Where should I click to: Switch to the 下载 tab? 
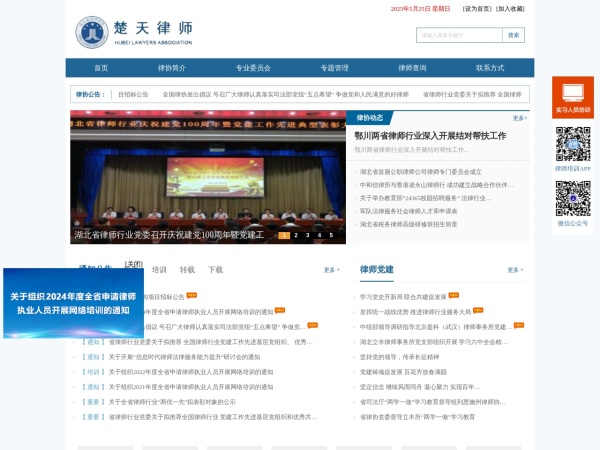pos(215,270)
